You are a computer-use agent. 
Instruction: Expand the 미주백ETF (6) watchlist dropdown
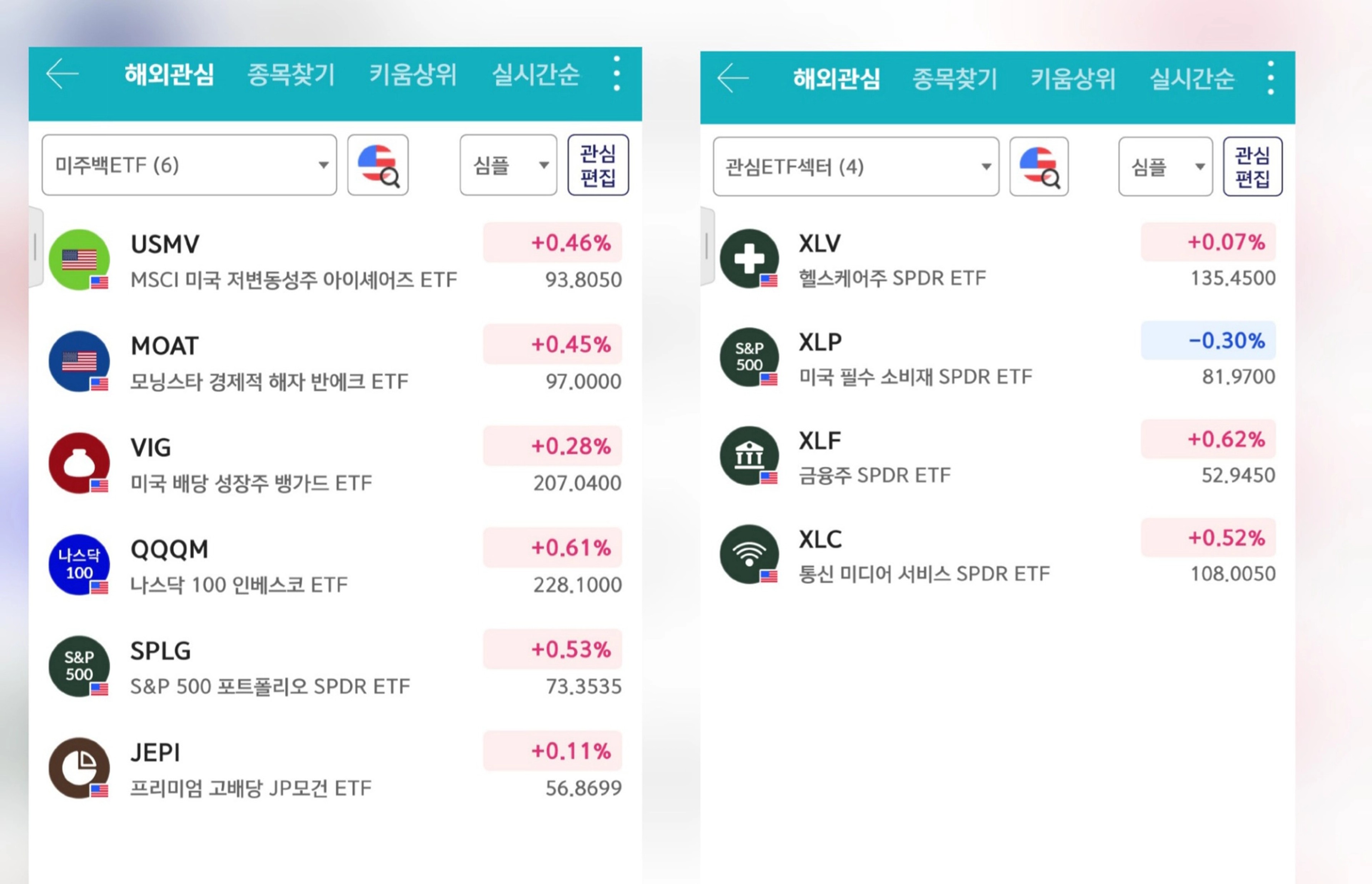(x=189, y=165)
